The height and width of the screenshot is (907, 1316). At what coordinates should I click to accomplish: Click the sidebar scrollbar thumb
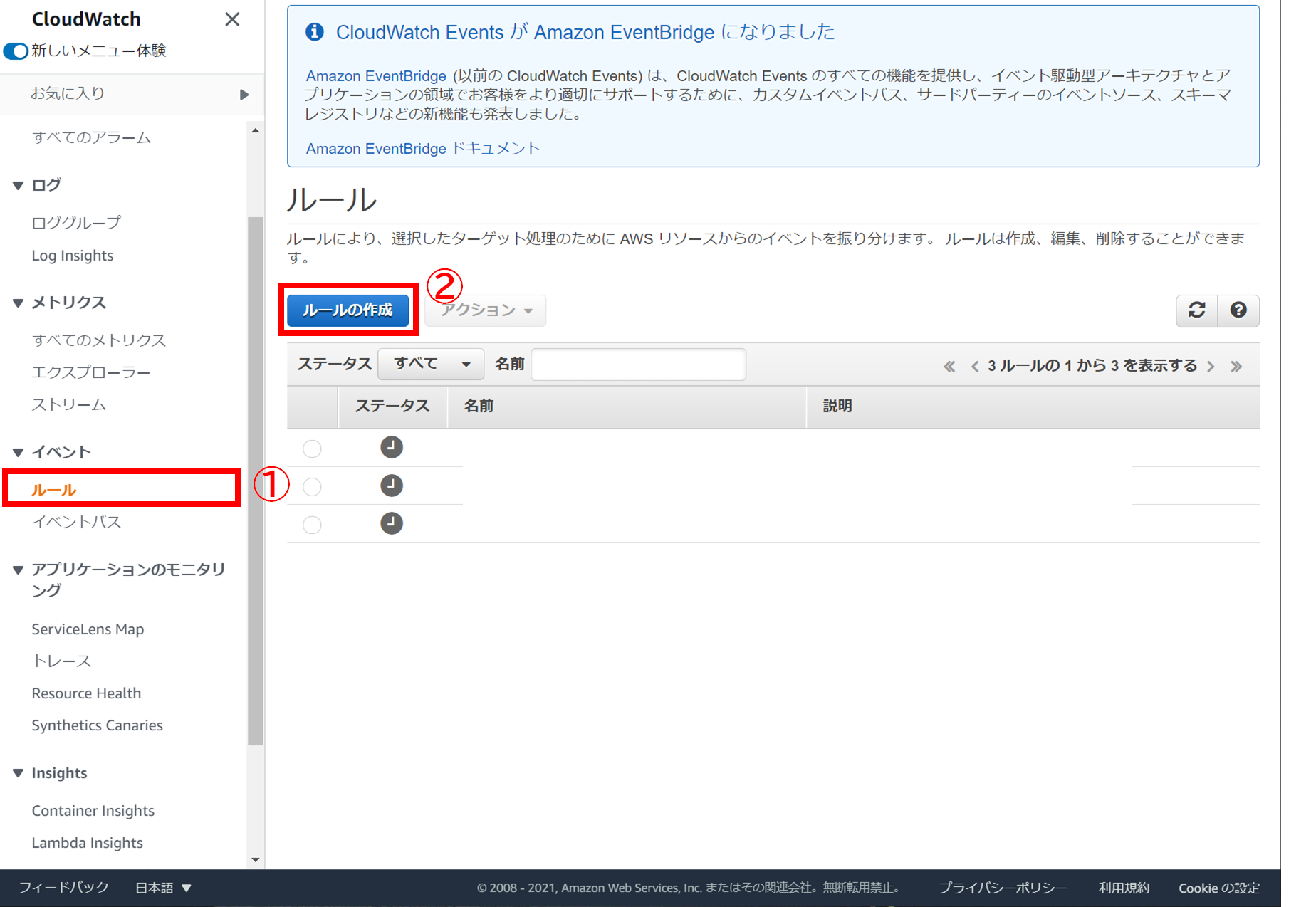click(255, 481)
